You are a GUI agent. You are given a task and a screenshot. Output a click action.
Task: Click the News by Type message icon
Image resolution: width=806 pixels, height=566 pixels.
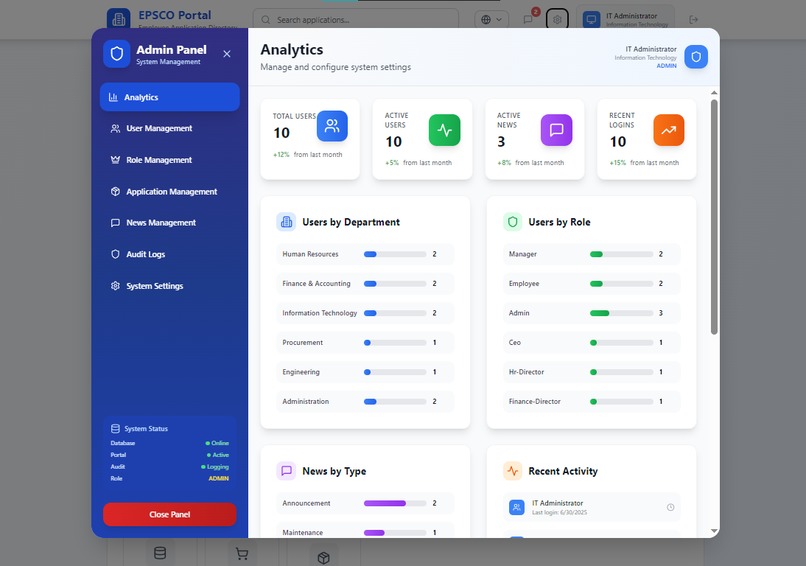tap(286, 471)
